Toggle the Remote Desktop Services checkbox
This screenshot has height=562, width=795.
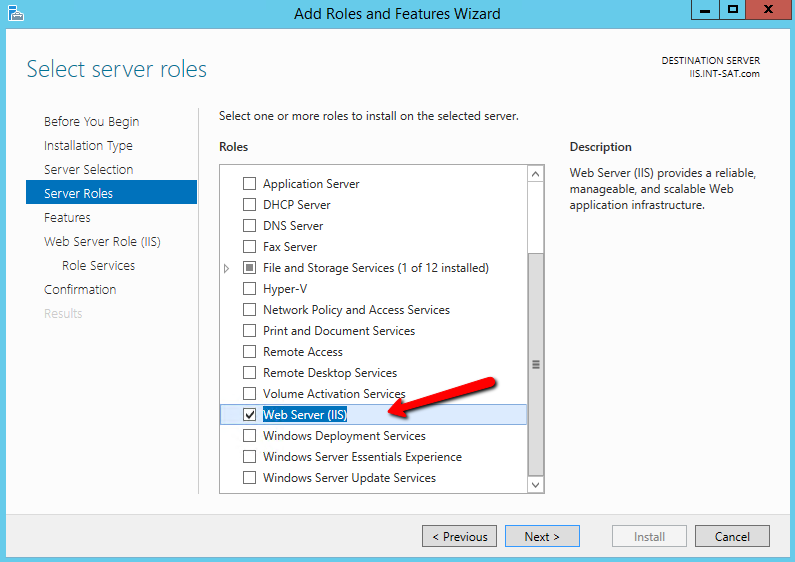click(x=250, y=373)
